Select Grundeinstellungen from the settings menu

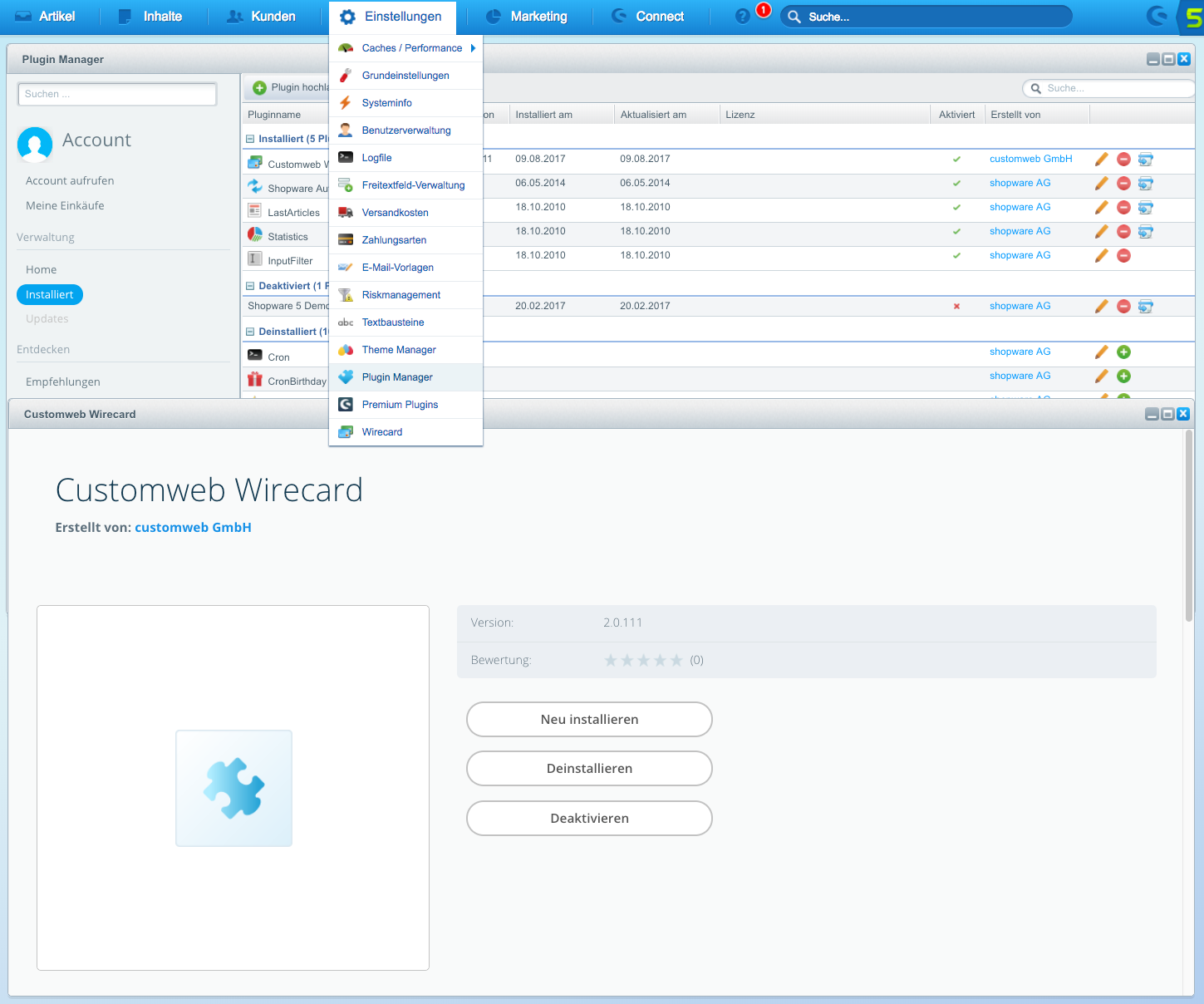click(405, 76)
